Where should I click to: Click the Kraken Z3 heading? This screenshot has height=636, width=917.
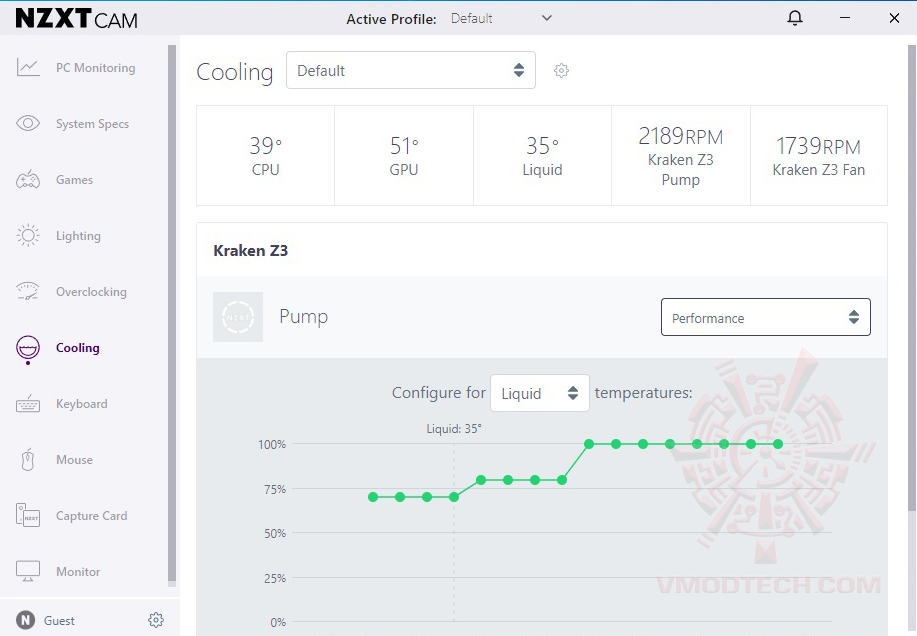pyautogui.click(x=250, y=251)
